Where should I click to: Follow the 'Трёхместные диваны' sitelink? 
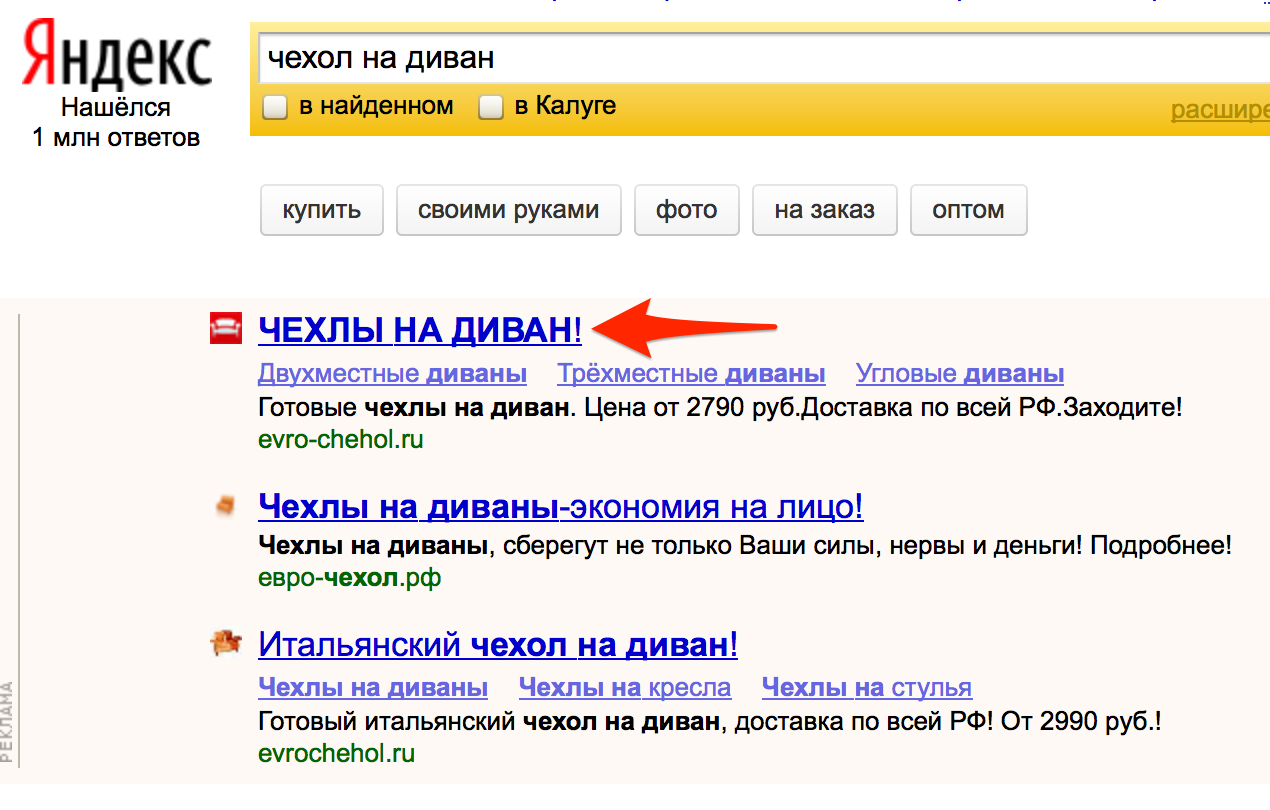click(691, 374)
